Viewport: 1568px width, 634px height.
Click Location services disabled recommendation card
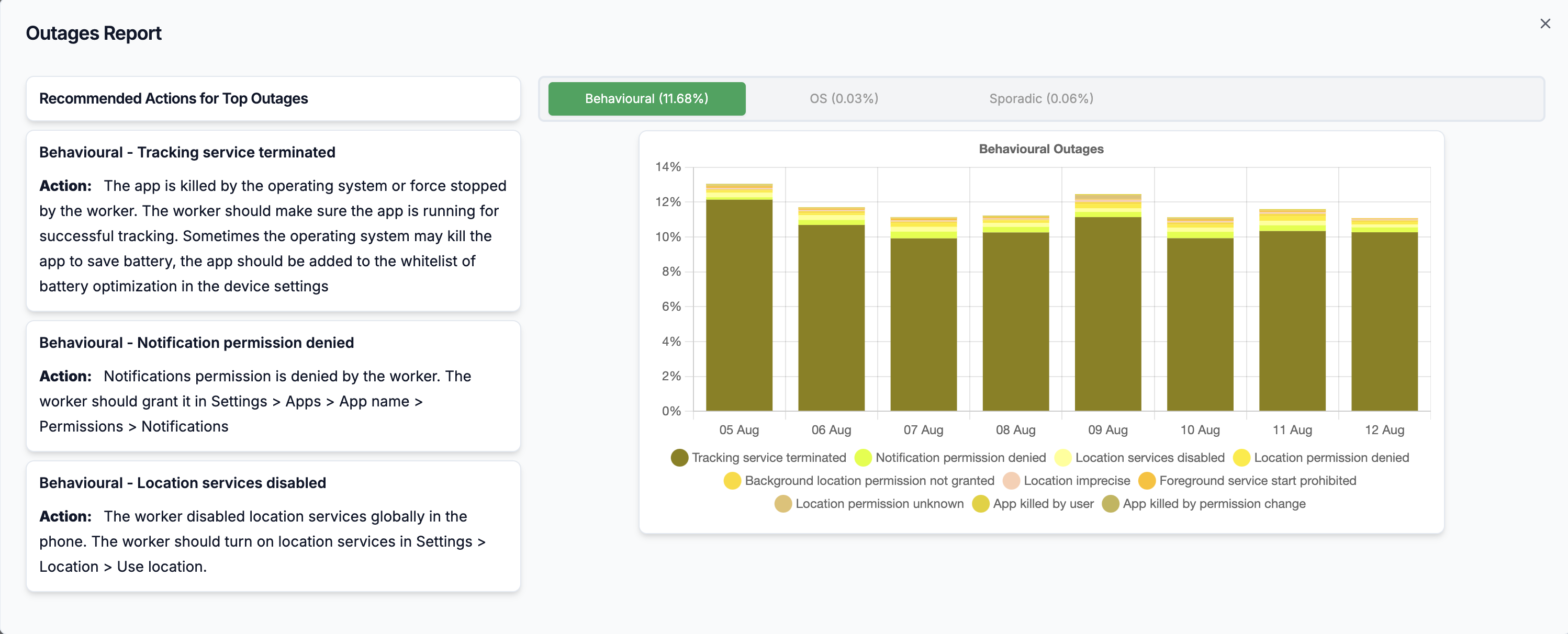273,526
